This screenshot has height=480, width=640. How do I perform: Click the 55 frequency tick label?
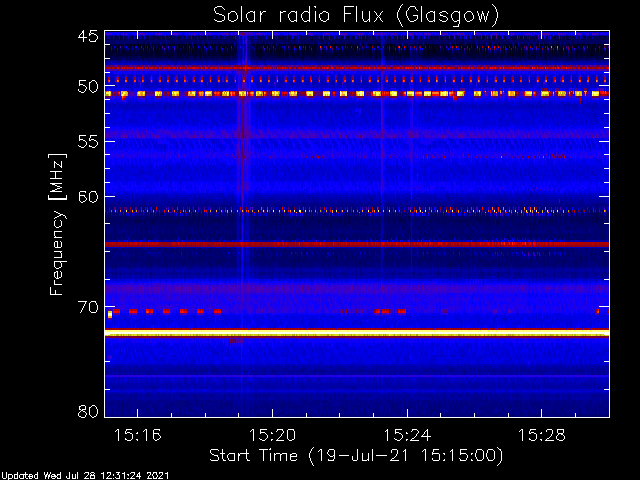[x=88, y=142]
